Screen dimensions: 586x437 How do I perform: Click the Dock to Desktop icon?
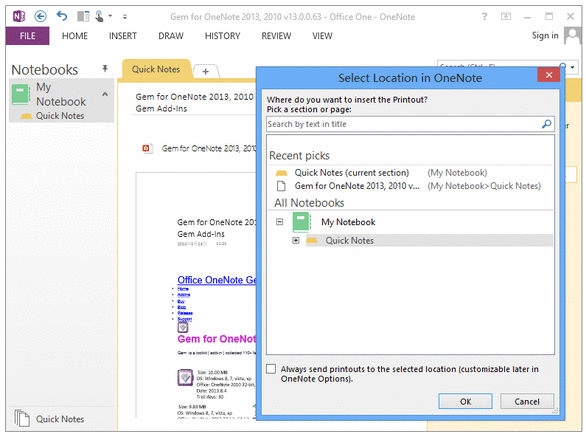coord(83,16)
